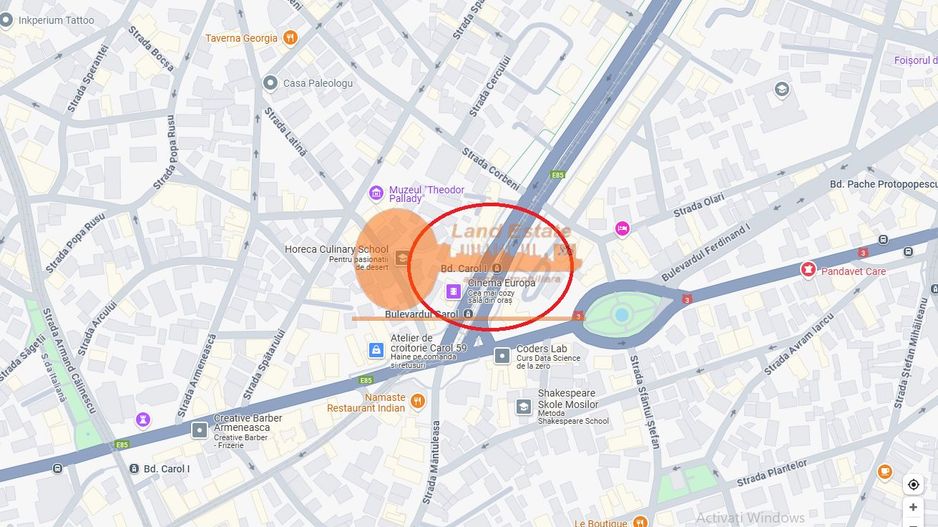Open the Muzeul Theodor Pallady museum pin

tap(376, 193)
